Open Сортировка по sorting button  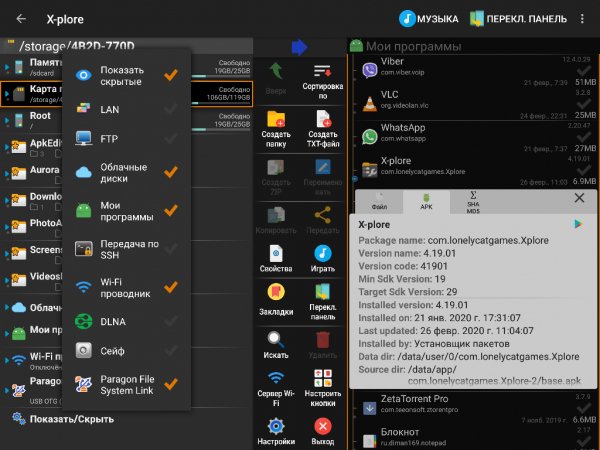[x=323, y=80]
